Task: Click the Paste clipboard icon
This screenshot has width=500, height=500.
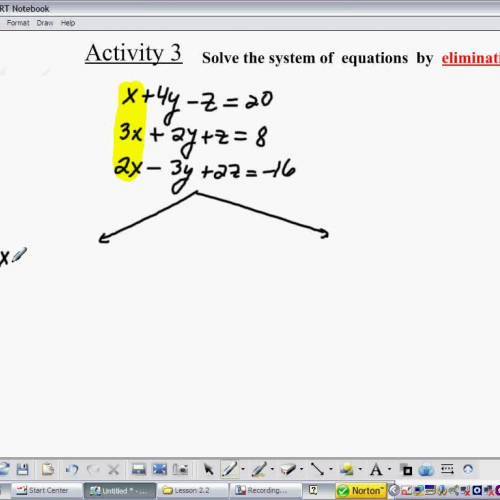Action: tap(48, 470)
